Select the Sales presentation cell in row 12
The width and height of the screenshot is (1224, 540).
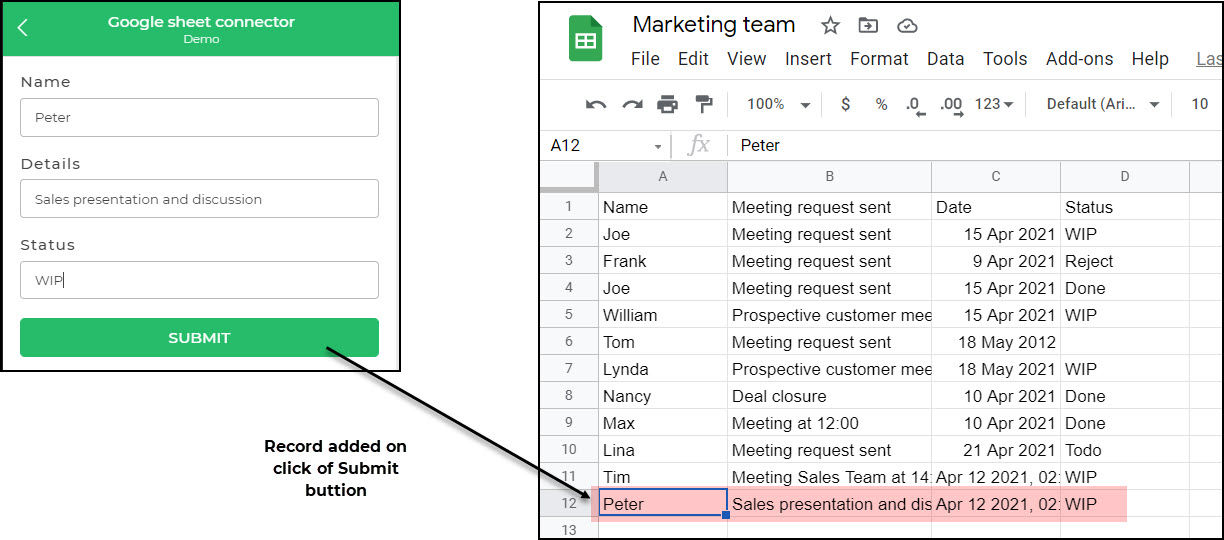pyautogui.click(x=829, y=504)
